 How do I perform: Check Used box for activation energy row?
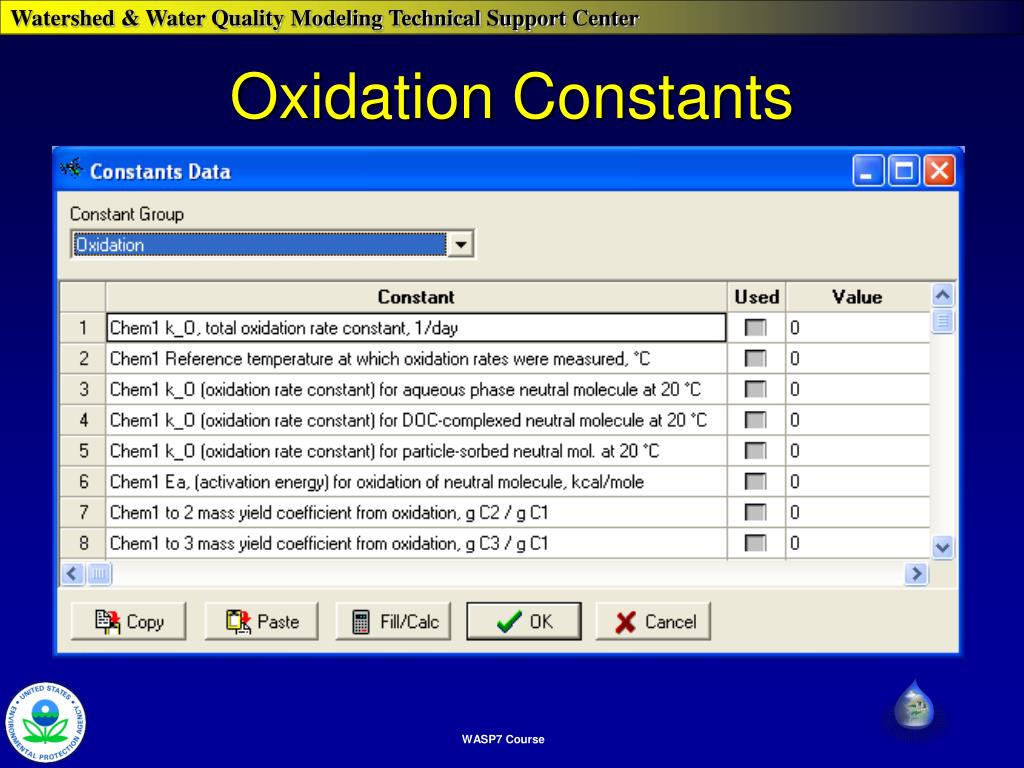click(756, 481)
